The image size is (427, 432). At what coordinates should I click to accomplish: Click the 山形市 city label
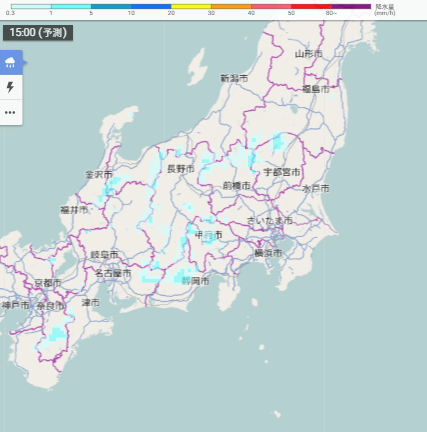309,54
